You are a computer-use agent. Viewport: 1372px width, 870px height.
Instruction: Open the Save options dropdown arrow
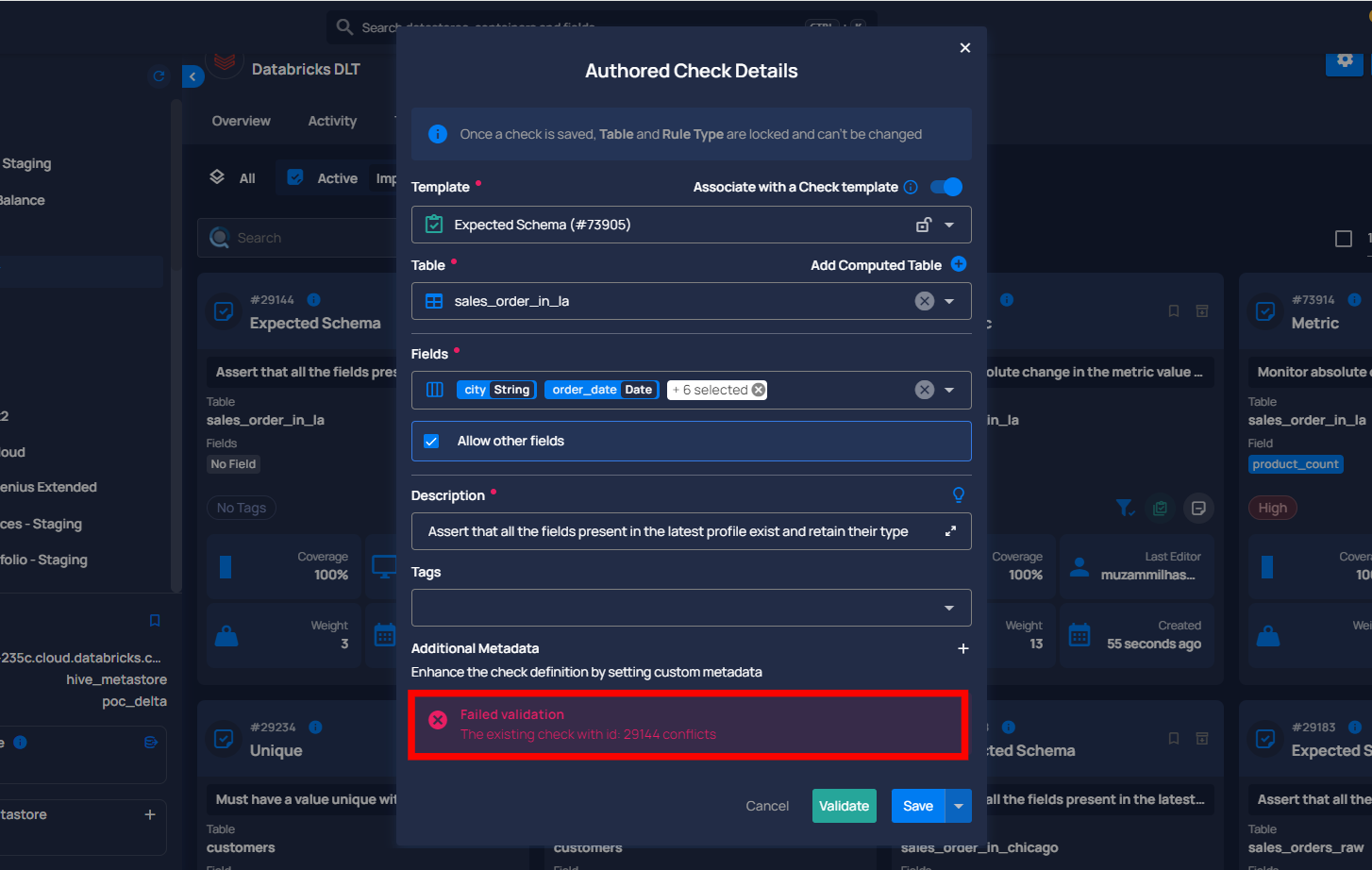coord(958,806)
